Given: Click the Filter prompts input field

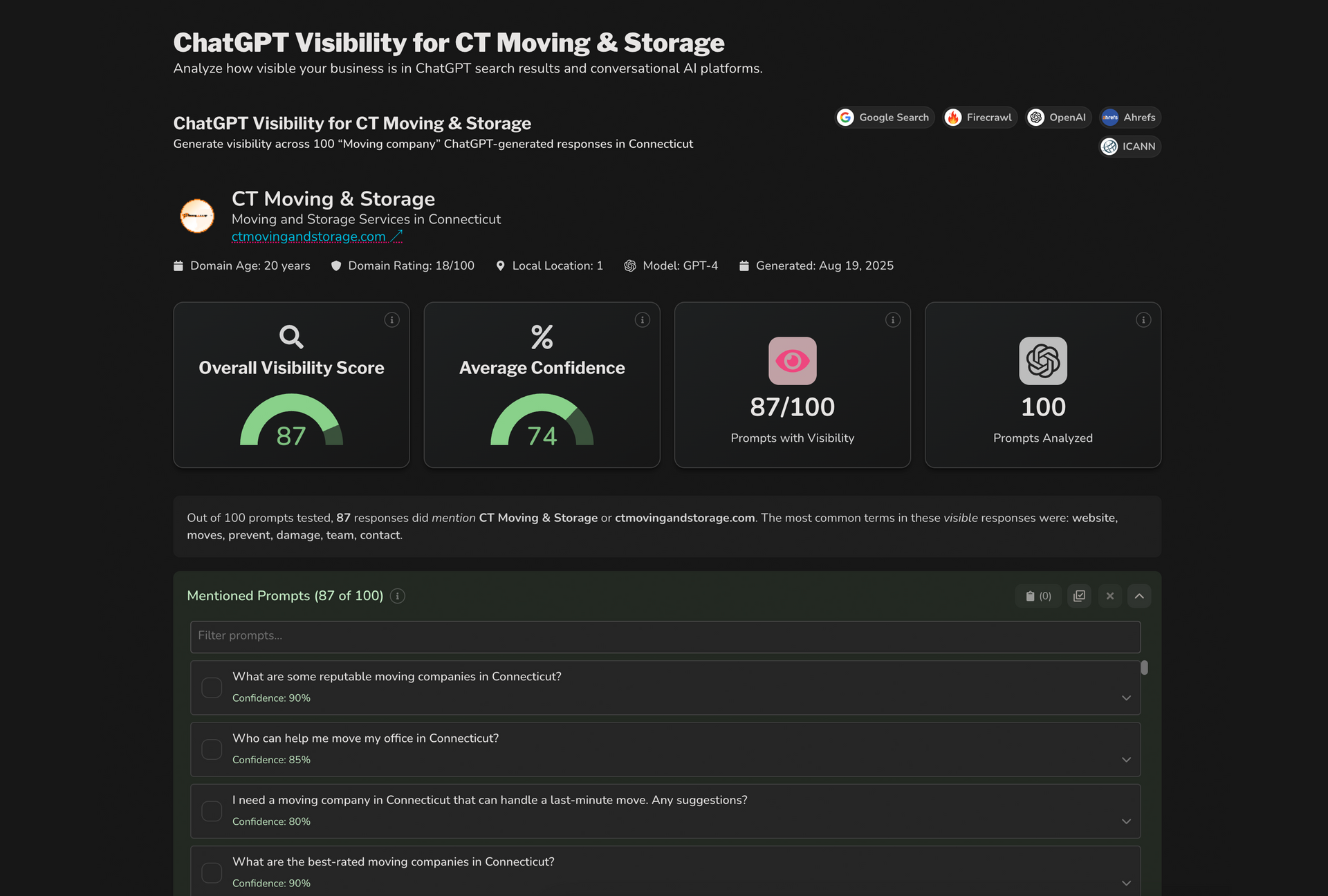Looking at the screenshot, I should (665, 636).
